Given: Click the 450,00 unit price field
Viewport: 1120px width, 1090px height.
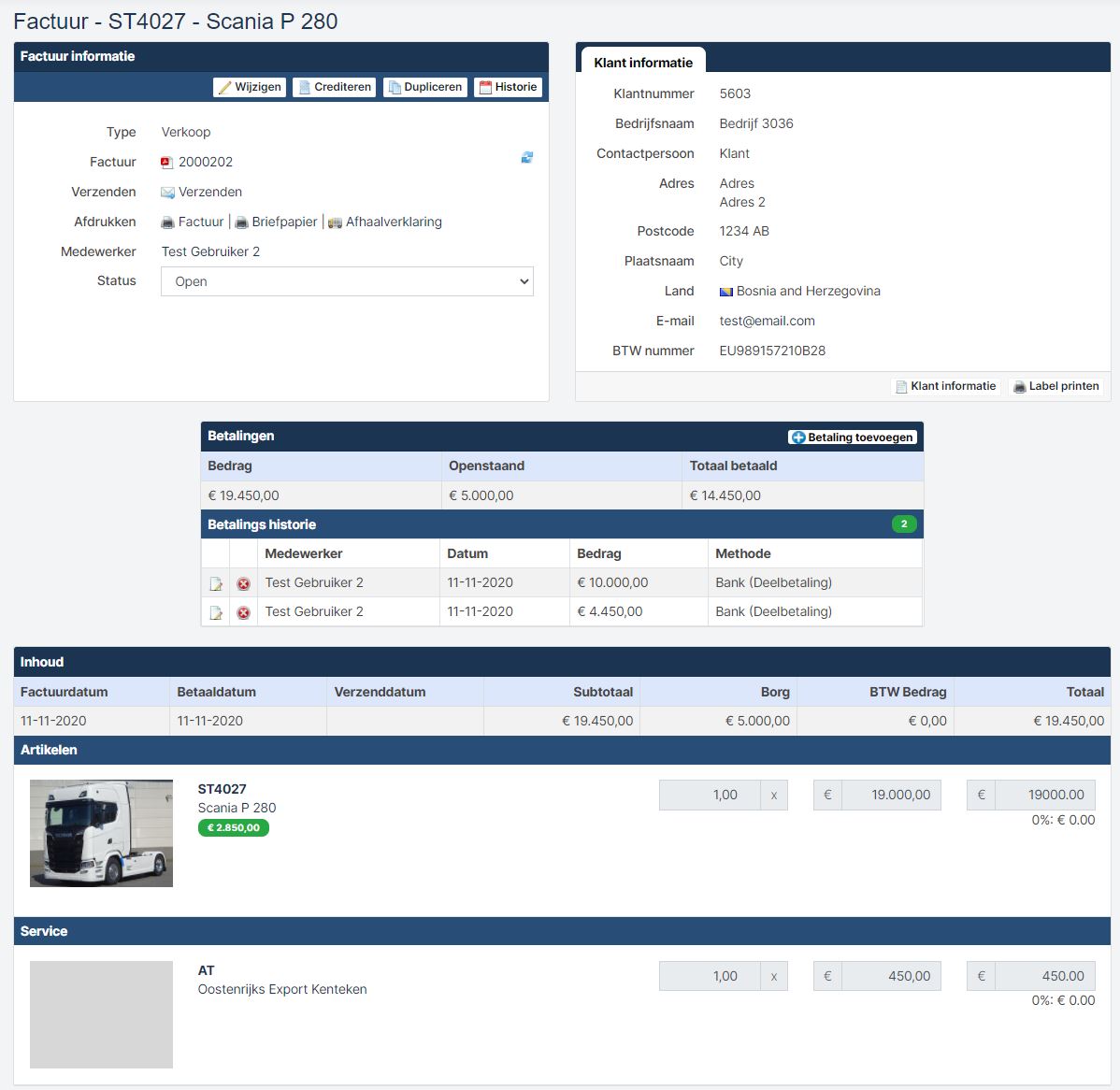Looking at the screenshot, I should point(891,977).
